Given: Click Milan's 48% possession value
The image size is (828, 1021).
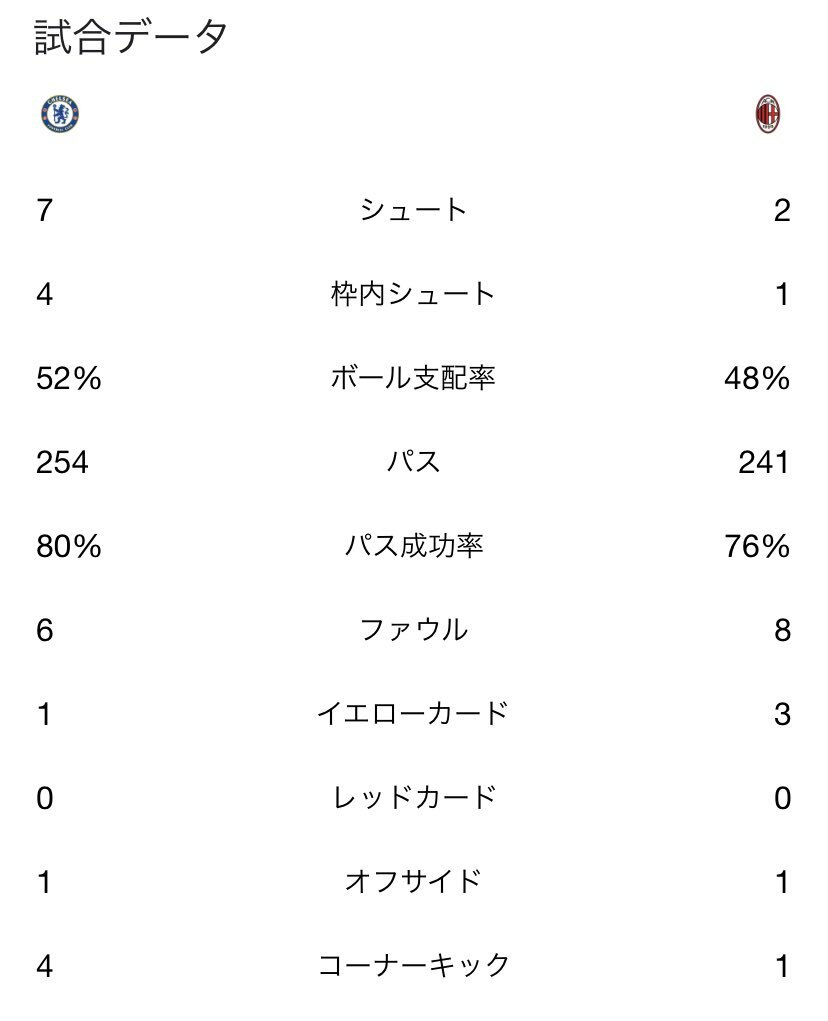Looking at the screenshot, I should tap(757, 378).
